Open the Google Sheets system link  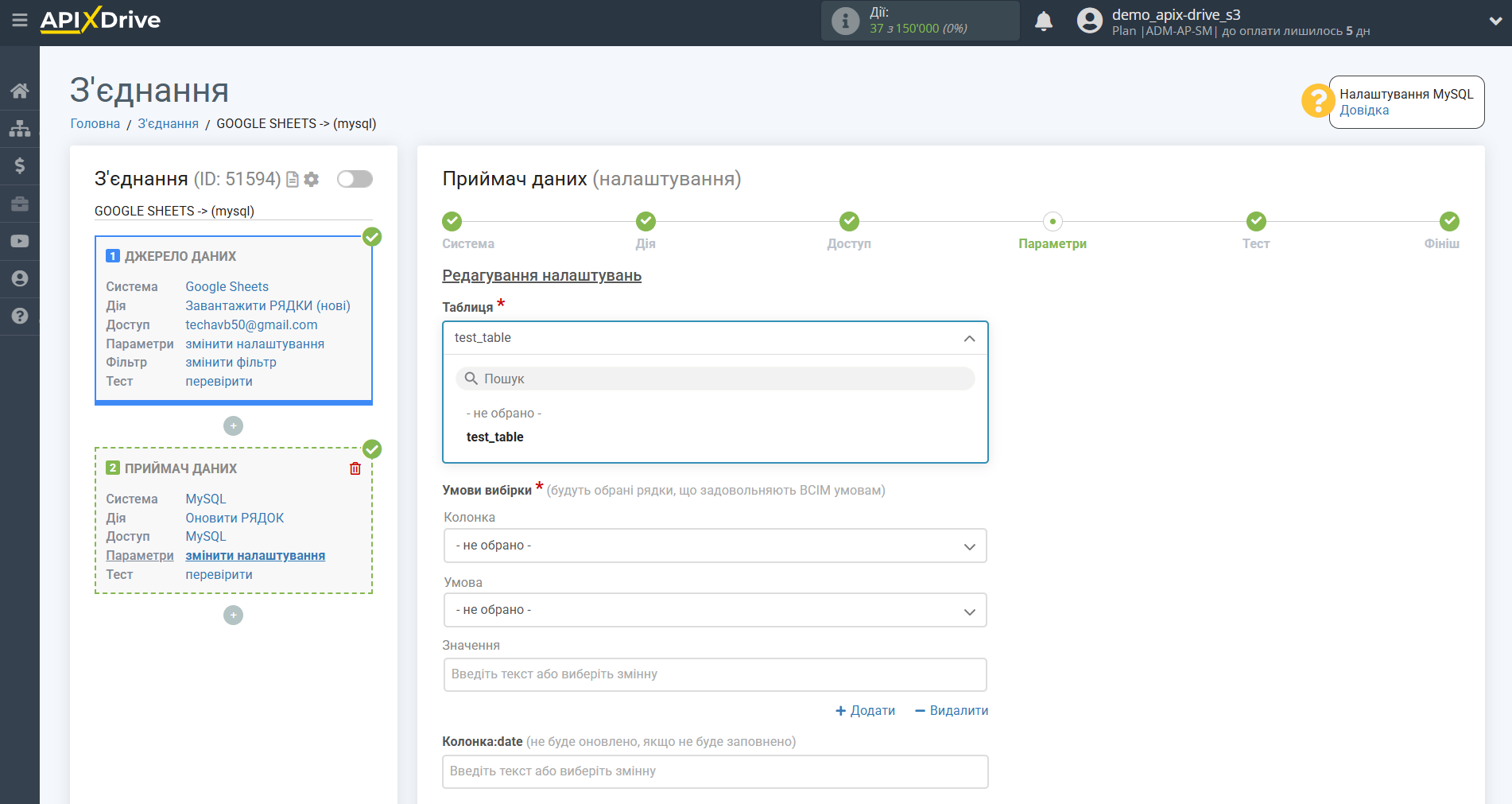click(227, 287)
